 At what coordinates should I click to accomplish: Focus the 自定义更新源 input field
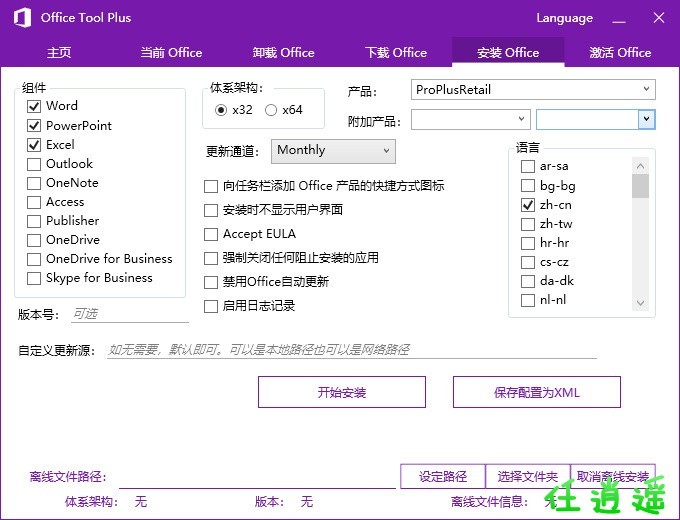click(x=352, y=350)
